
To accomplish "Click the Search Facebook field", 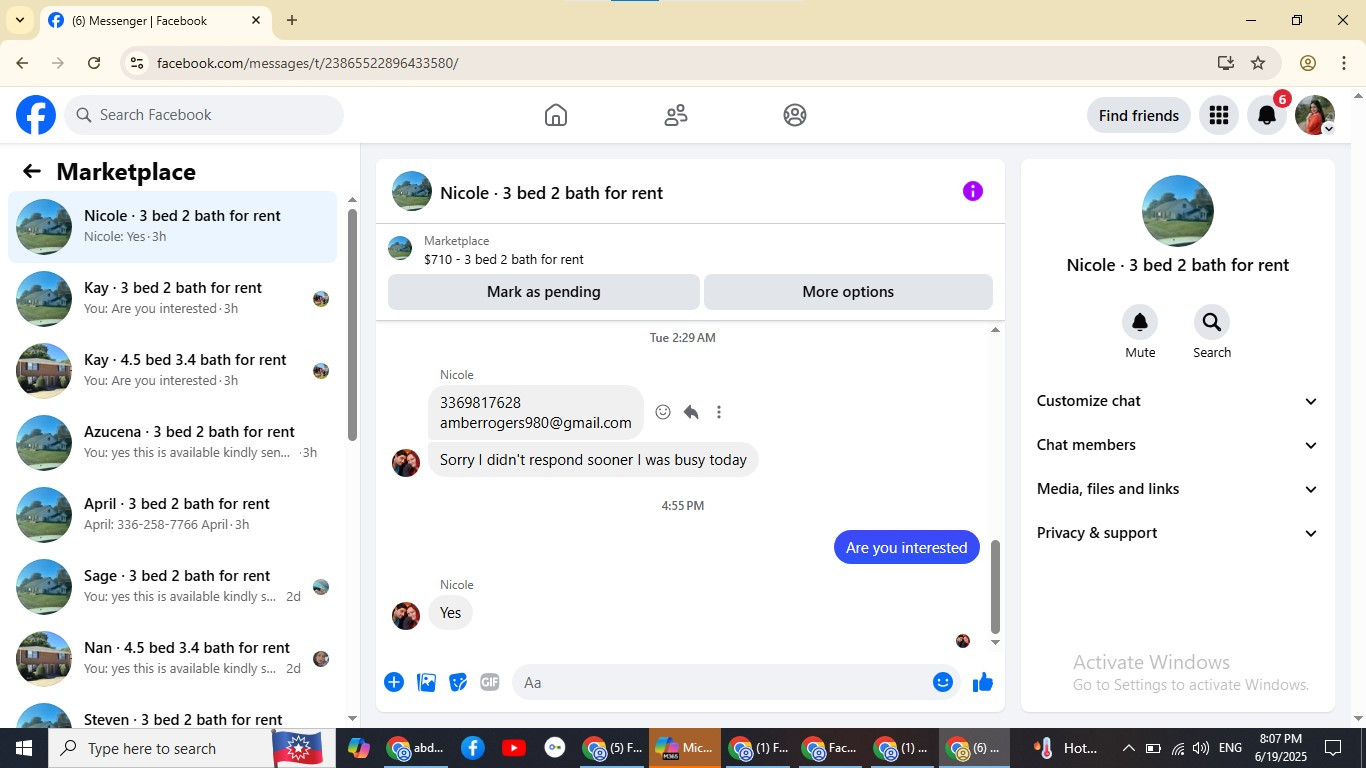I will click(204, 115).
